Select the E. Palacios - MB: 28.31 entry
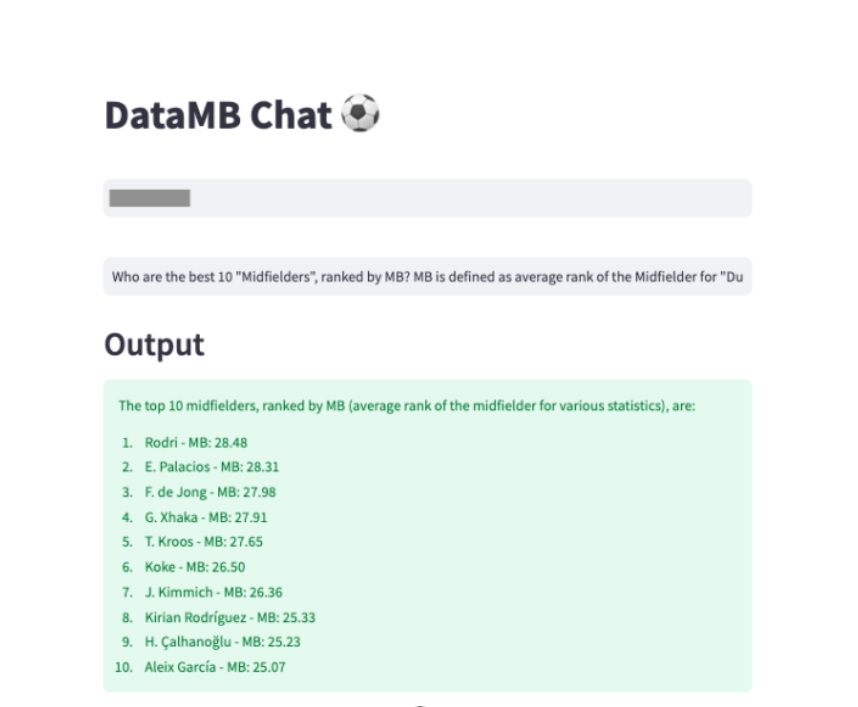Image resolution: width=858 pixels, height=707 pixels. (x=211, y=467)
